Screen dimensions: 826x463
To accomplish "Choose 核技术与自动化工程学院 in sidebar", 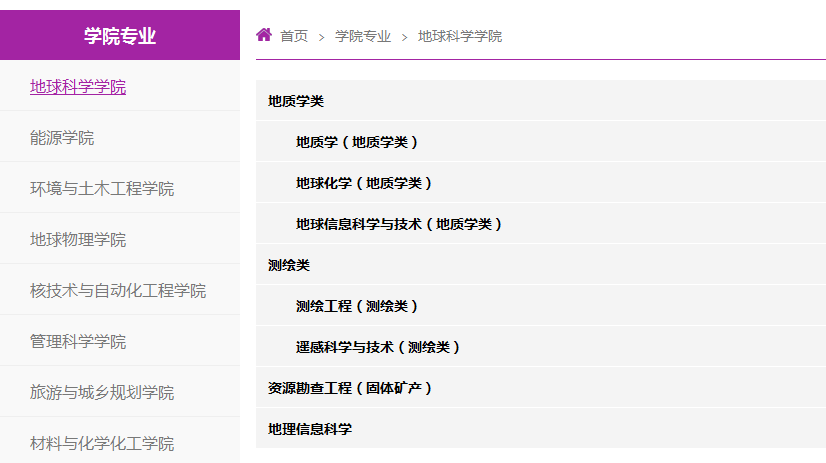I will (x=118, y=291).
